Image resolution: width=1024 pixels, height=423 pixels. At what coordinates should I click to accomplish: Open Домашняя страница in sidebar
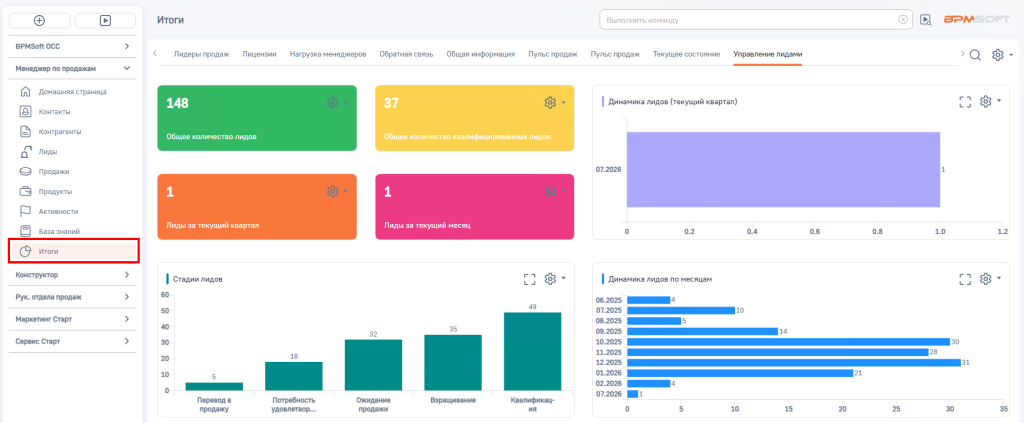point(72,91)
